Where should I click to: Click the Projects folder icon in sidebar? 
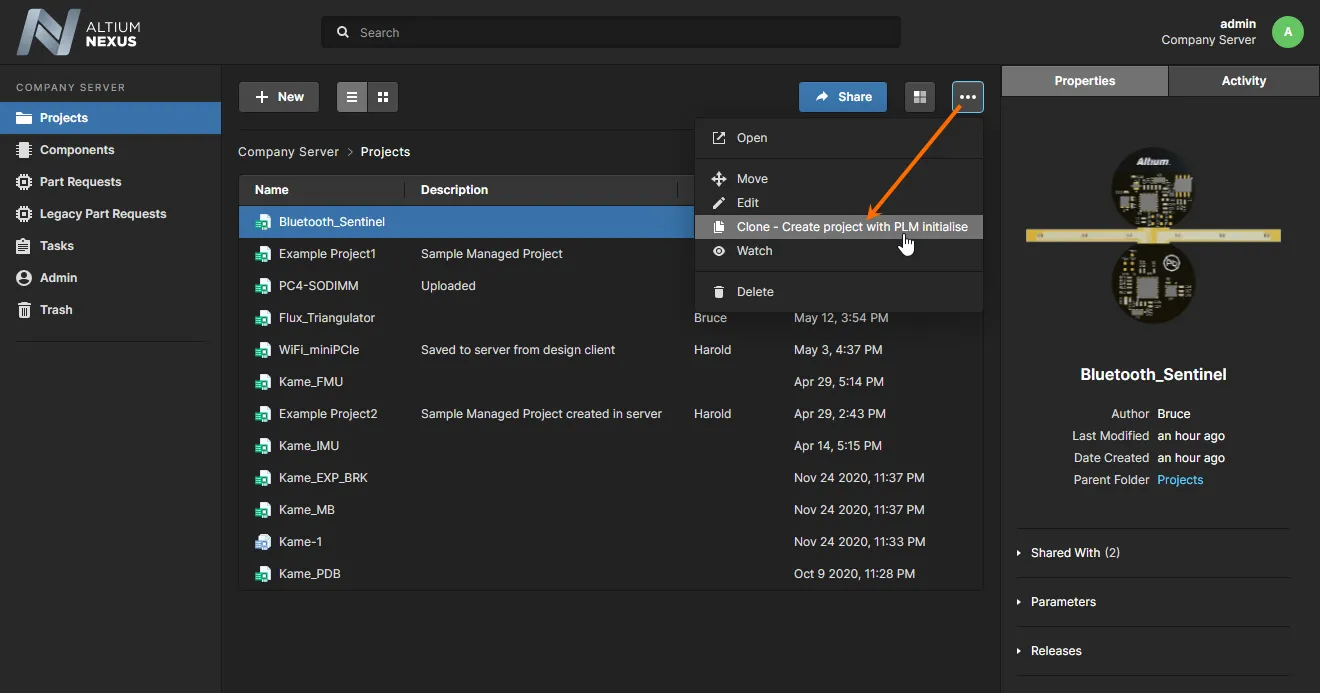(24, 118)
